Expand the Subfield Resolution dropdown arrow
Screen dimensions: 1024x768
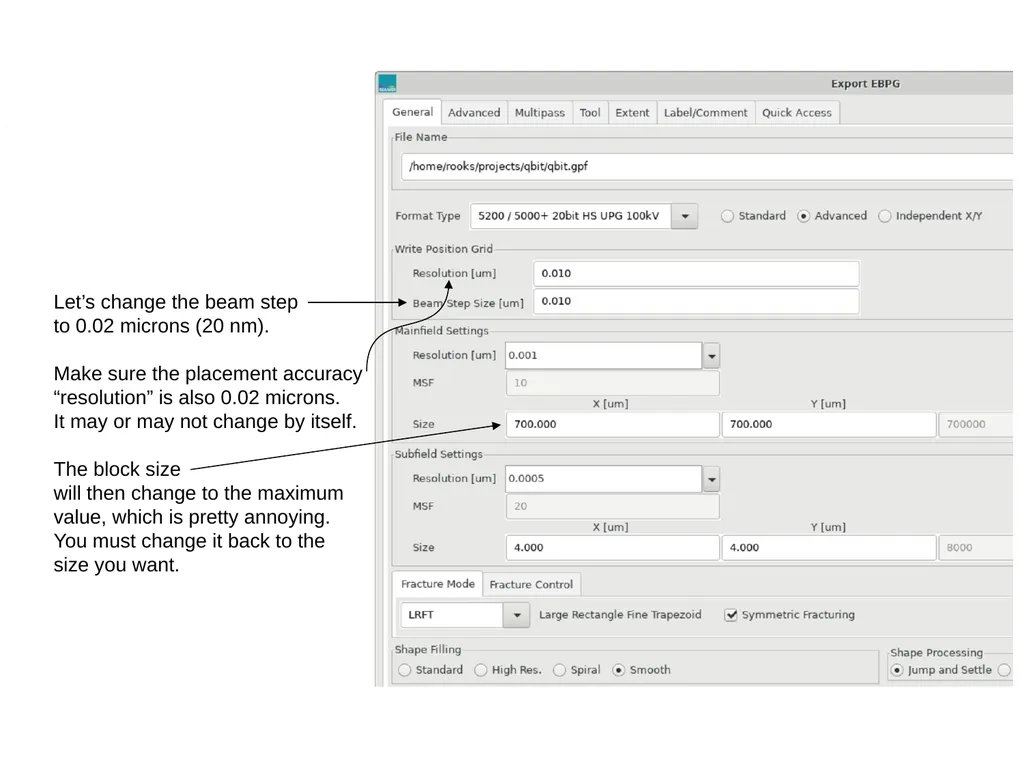click(711, 479)
